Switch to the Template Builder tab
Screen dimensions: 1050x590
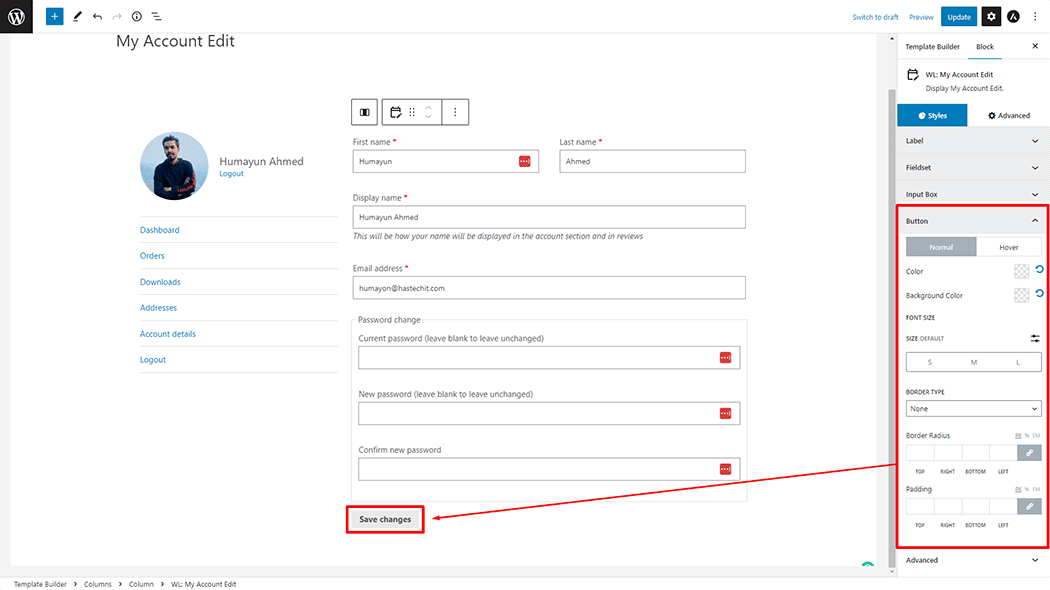932,47
